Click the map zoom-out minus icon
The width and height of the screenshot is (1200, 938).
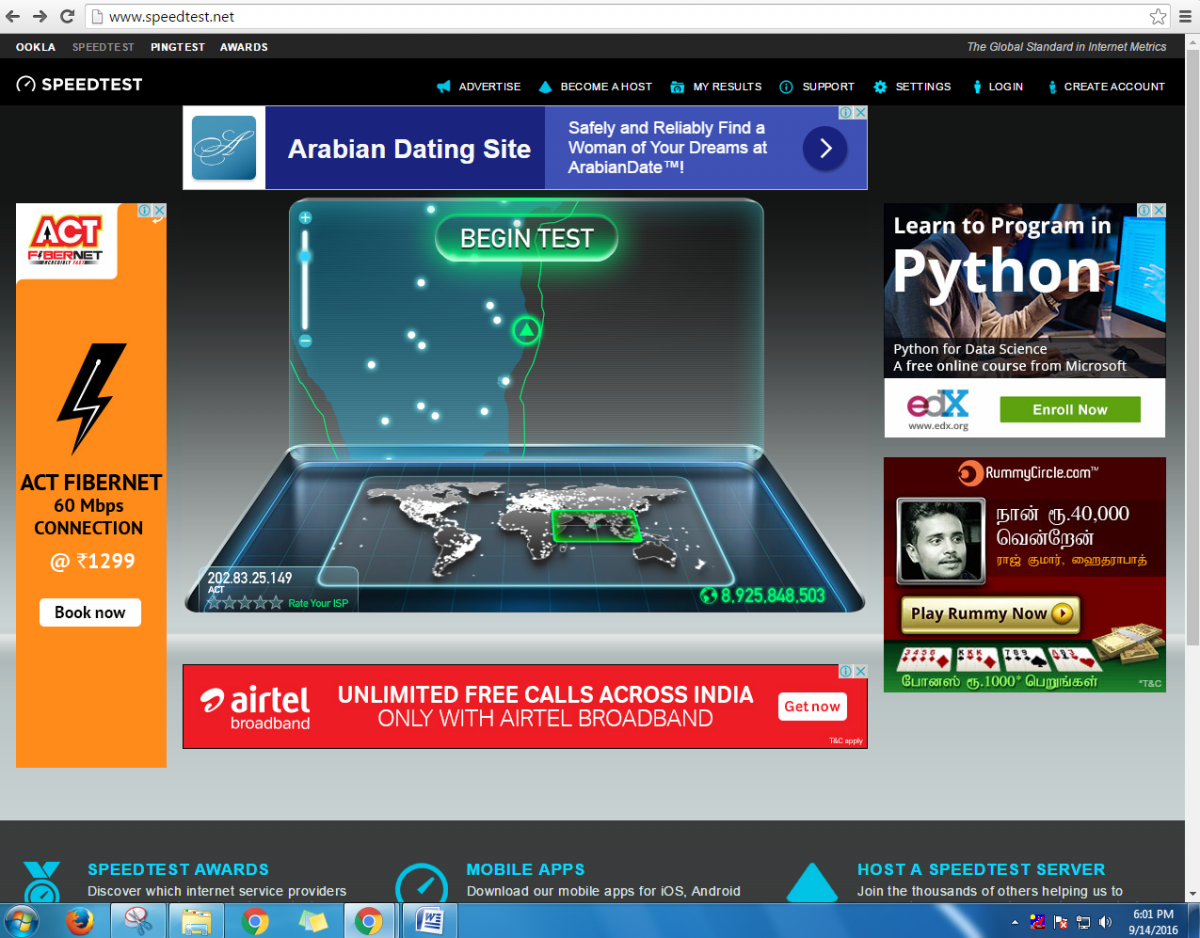306,341
